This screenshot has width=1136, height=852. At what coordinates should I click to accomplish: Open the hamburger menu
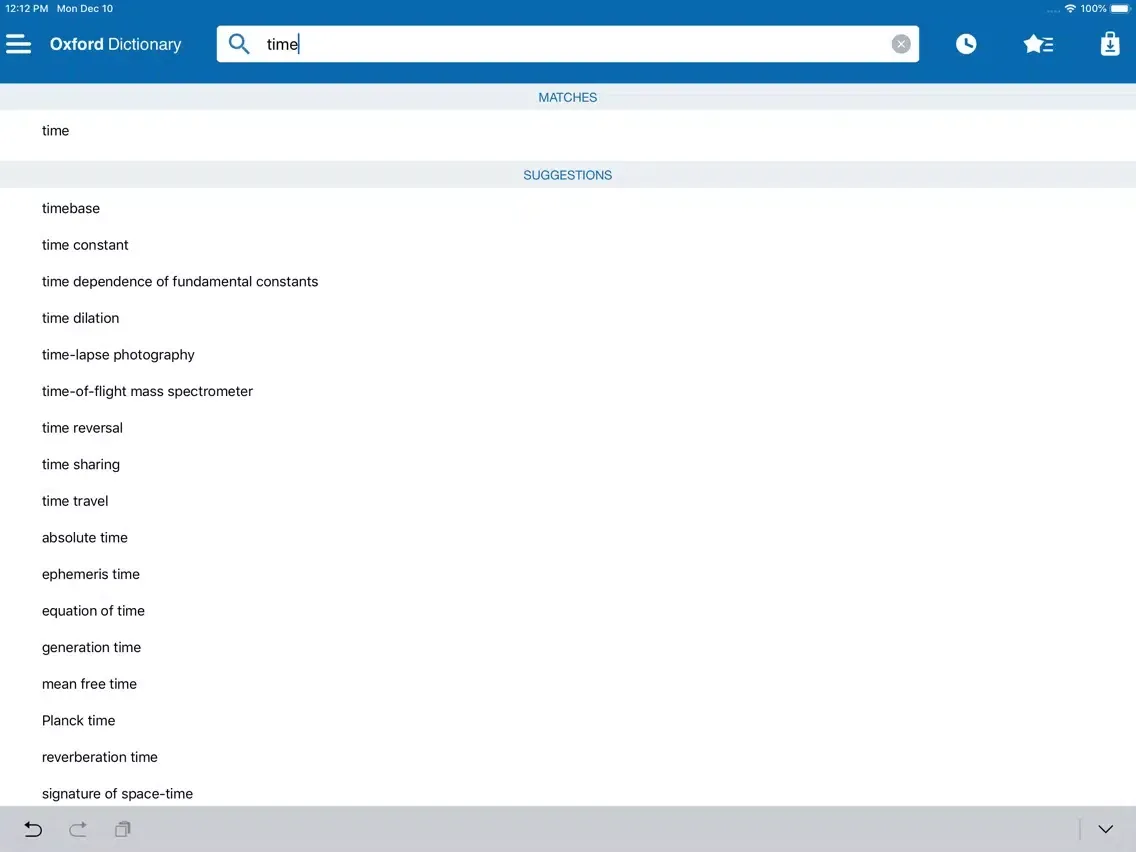tap(19, 44)
